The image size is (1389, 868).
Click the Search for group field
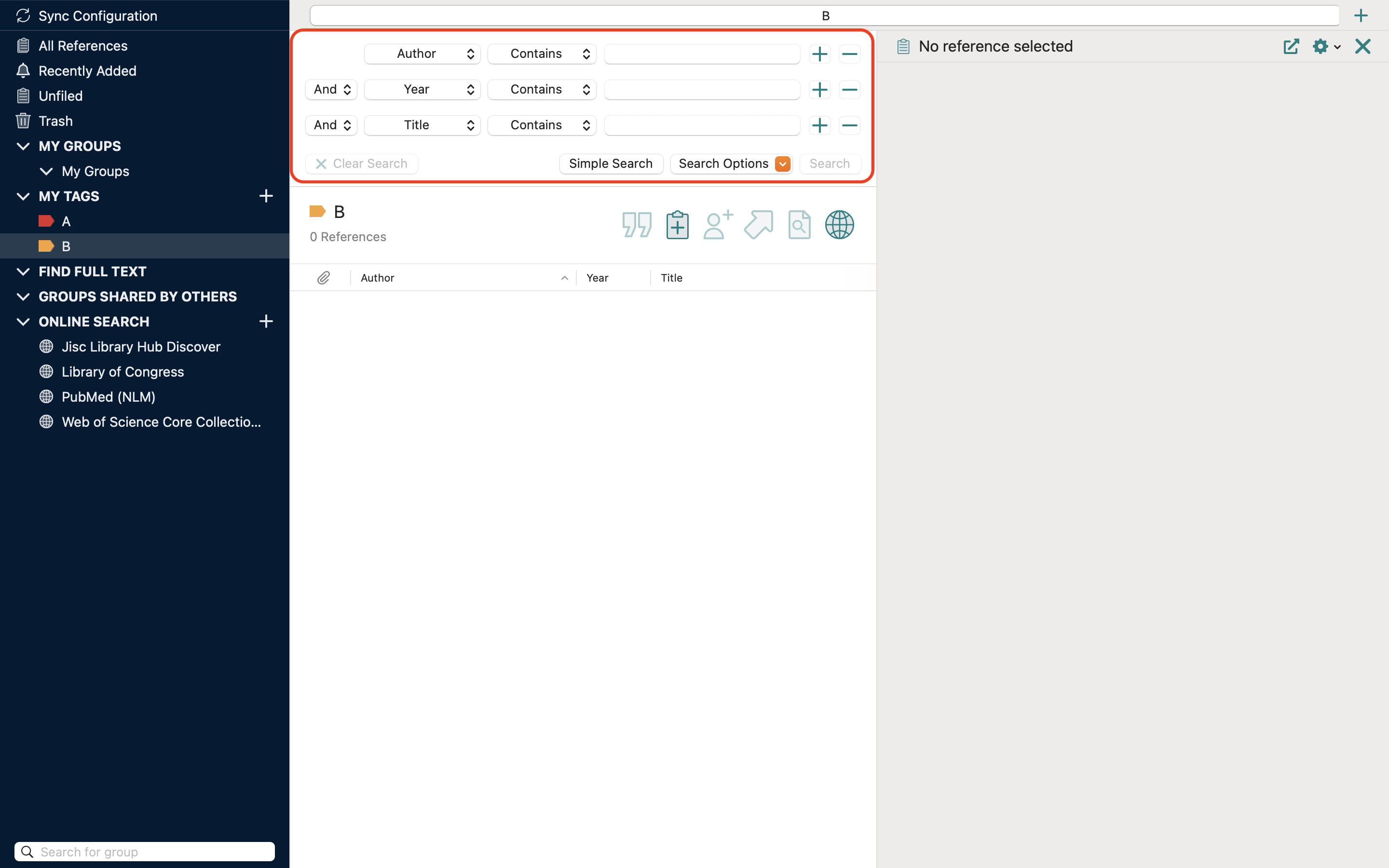coord(145,851)
